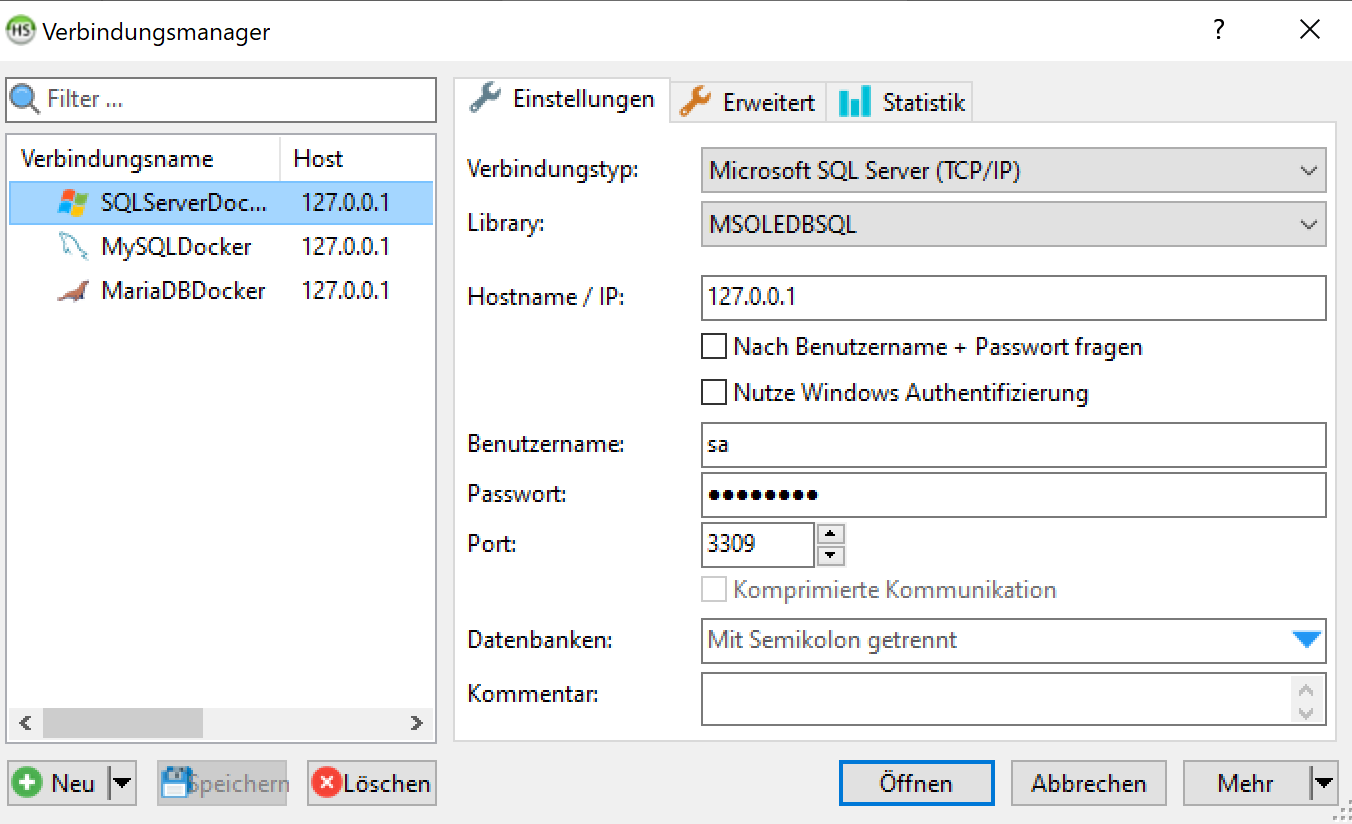
Task: Click the MySQL dolphin session icon
Action: point(73,247)
